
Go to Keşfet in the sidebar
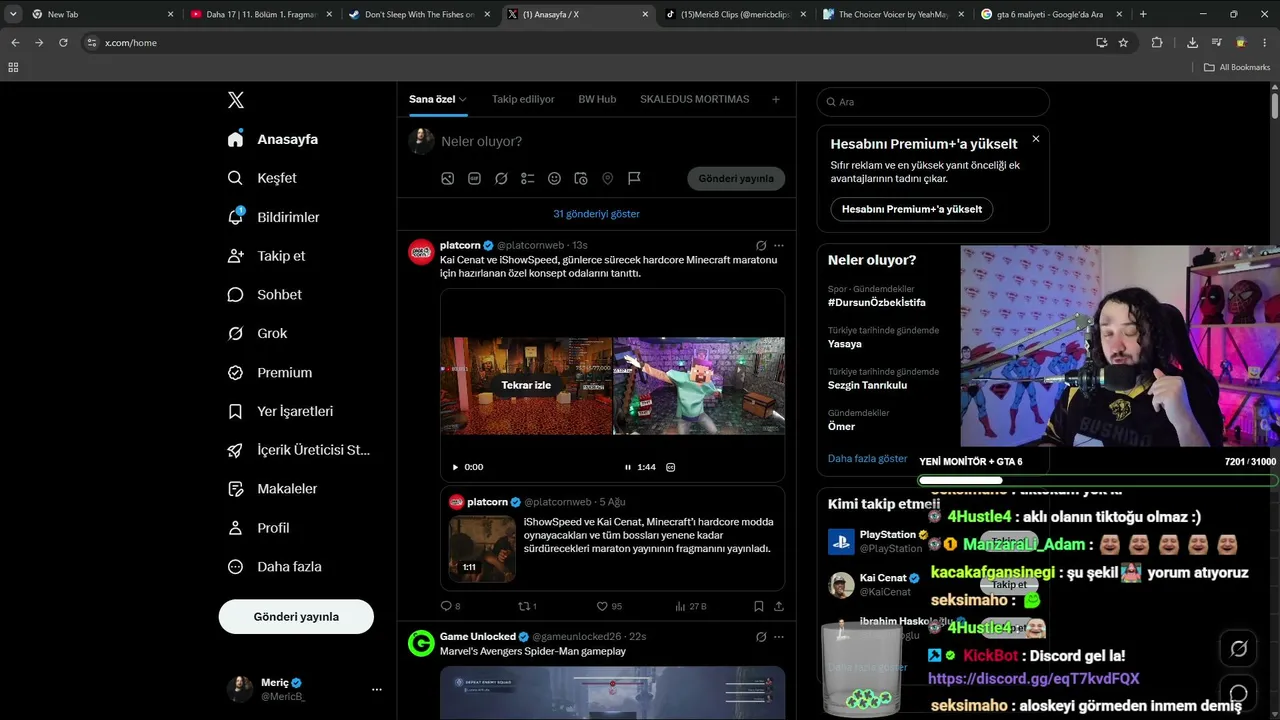262,178
